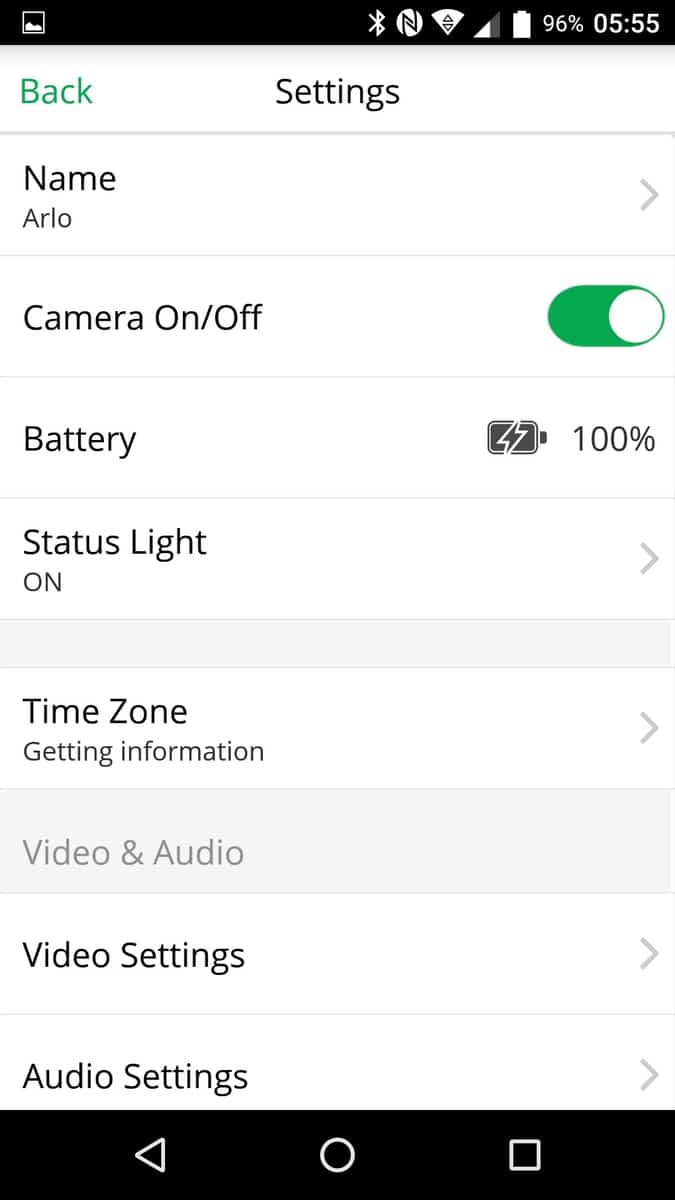
Task: Open the Video Settings chevron
Action: [648, 954]
